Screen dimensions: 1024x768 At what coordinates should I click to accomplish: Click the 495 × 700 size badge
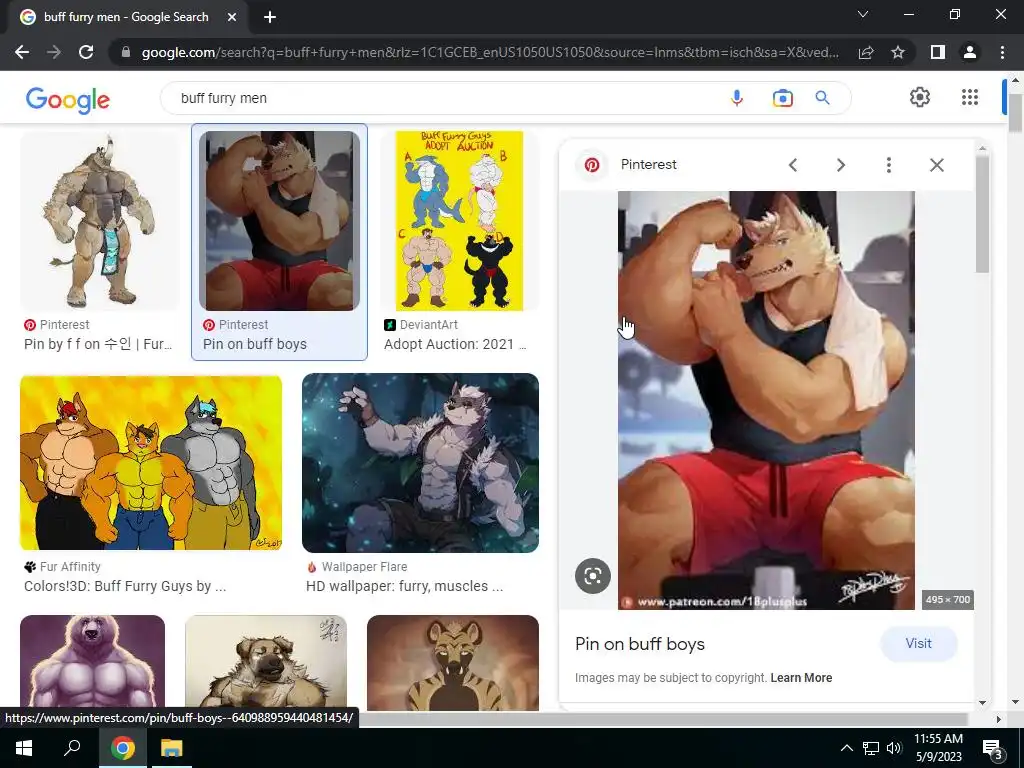[948, 600]
